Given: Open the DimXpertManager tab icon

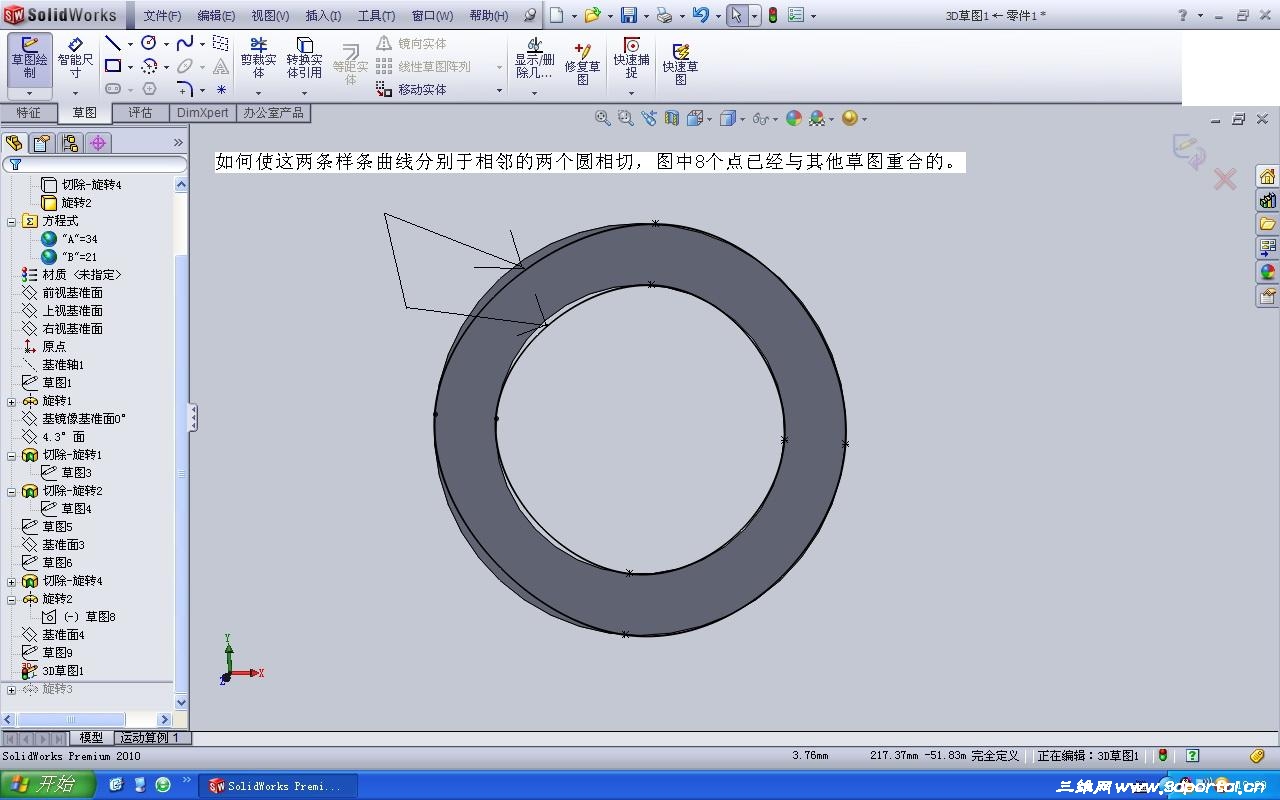Looking at the screenshot, I should (98, 143).
